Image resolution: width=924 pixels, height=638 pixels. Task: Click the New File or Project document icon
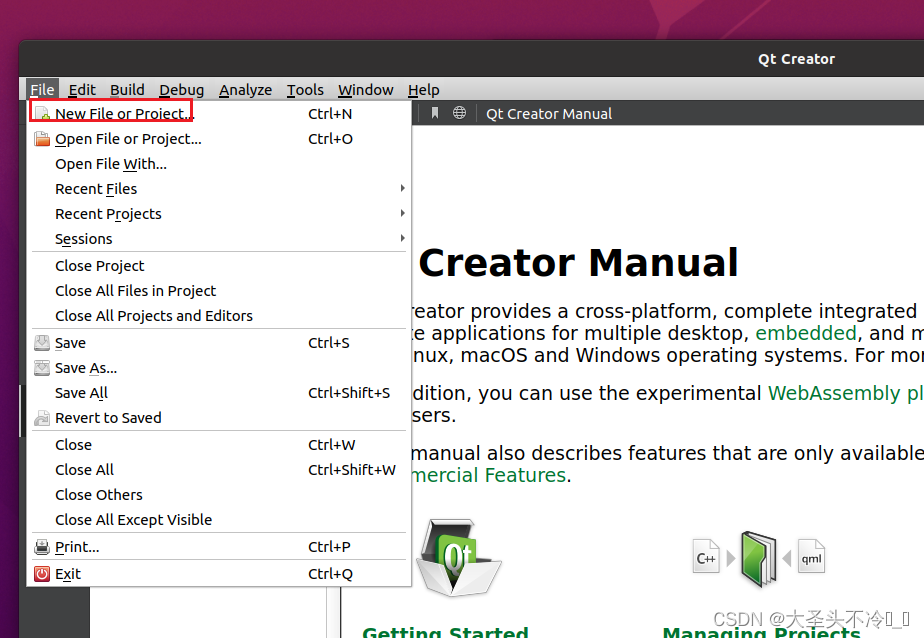point(42,114)
